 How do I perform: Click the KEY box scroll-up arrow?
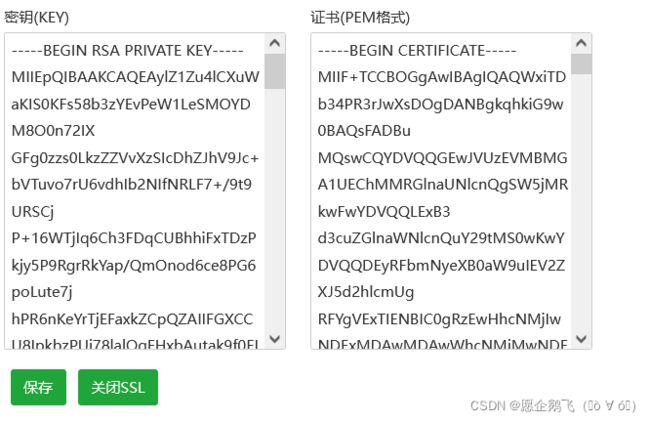point(275,43)
